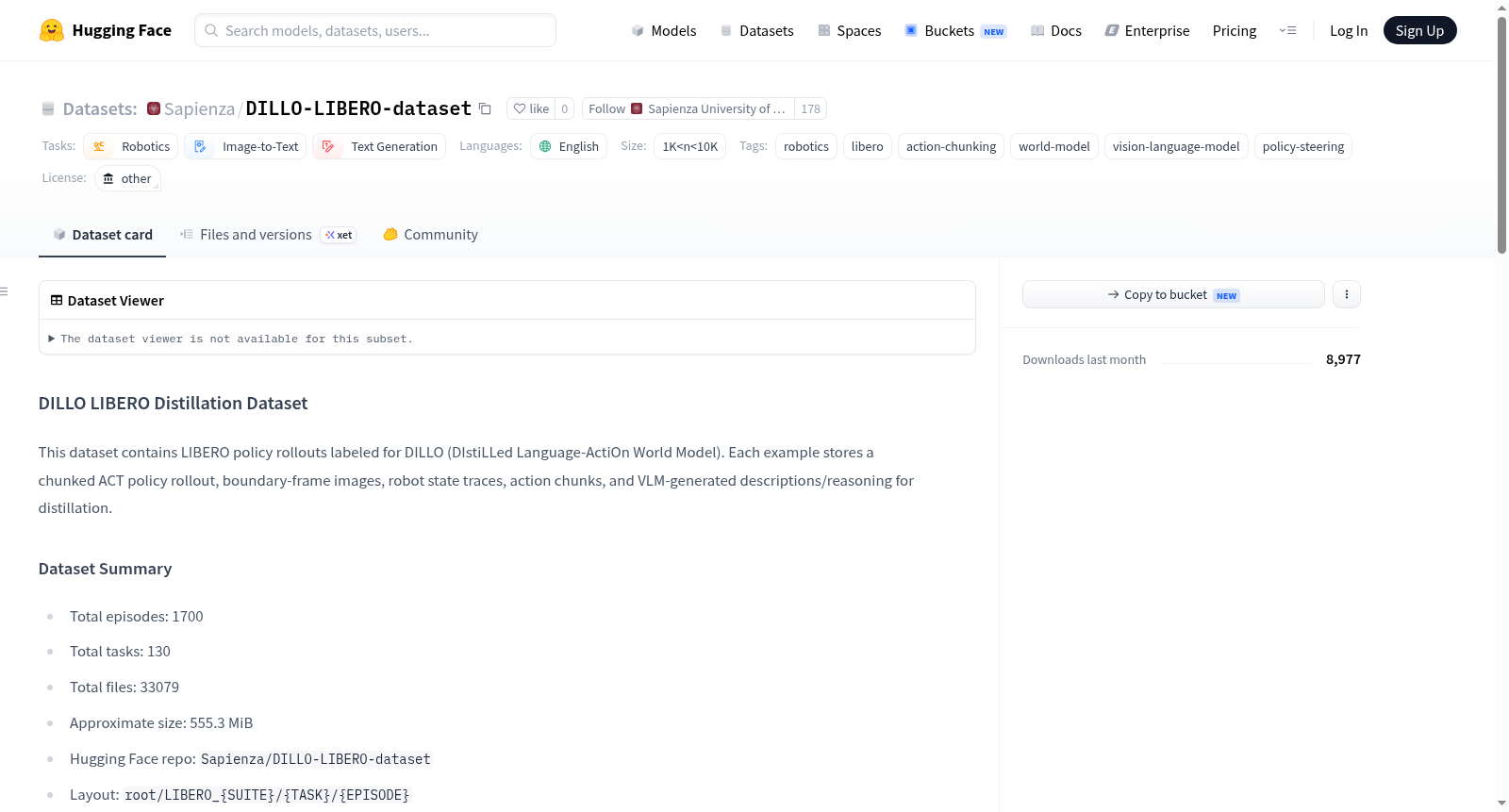The height and width of the screenshot is (812, 1509).
Task: Select the Dataset card tab
Action: tap(102, 235)
